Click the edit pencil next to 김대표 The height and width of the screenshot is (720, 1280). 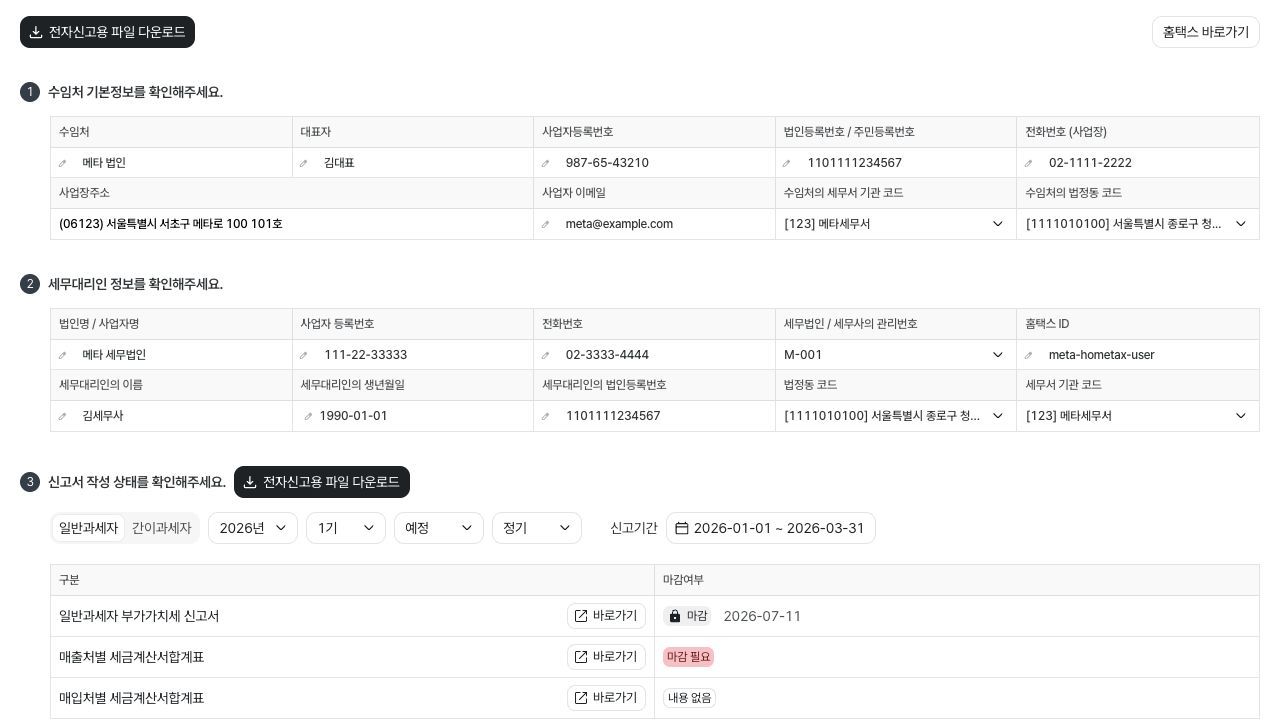(x=304, y=163)
